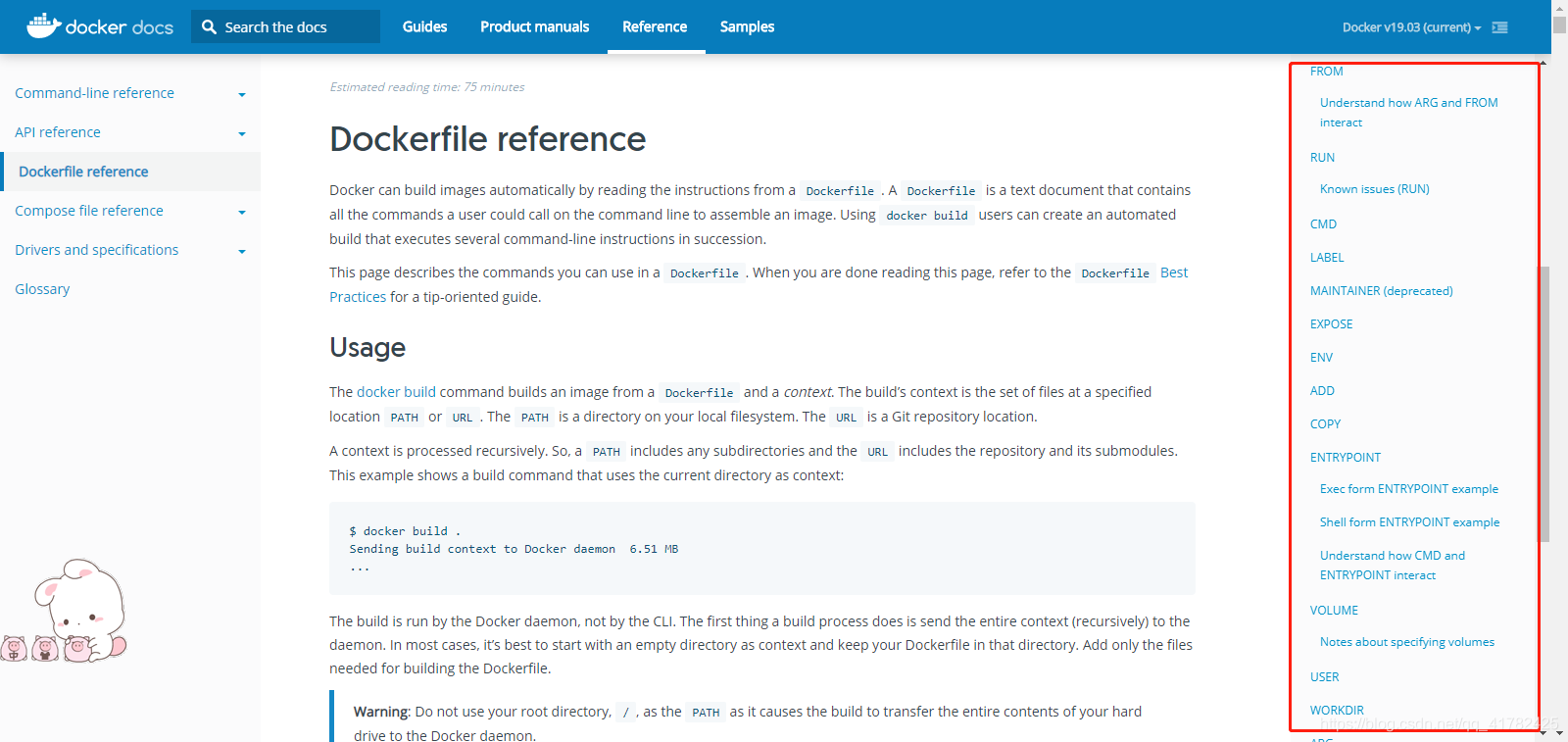
Task: Follow the docker build link
Action: (396, 392)
